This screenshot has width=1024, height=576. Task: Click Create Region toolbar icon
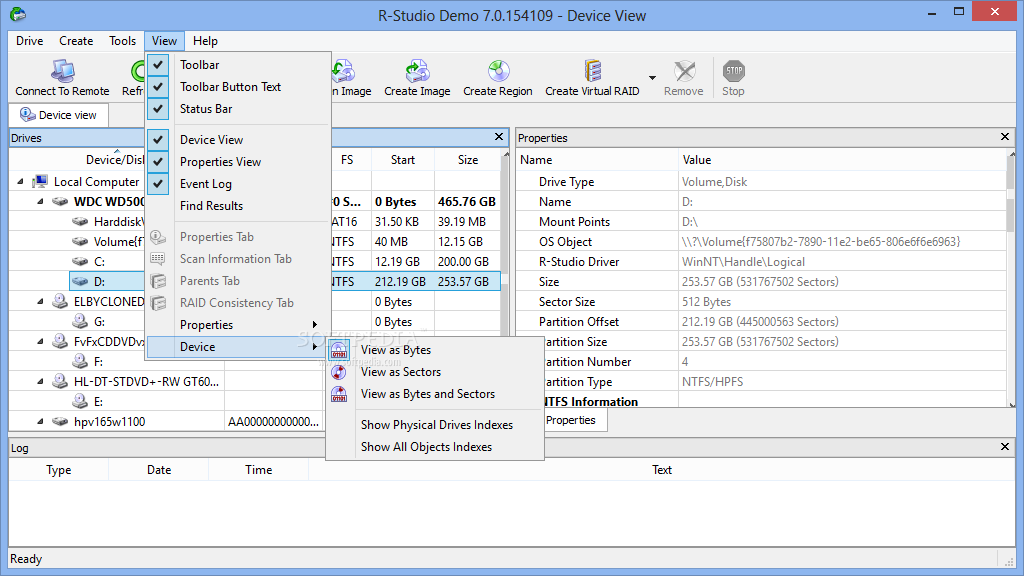click(498, 71)
